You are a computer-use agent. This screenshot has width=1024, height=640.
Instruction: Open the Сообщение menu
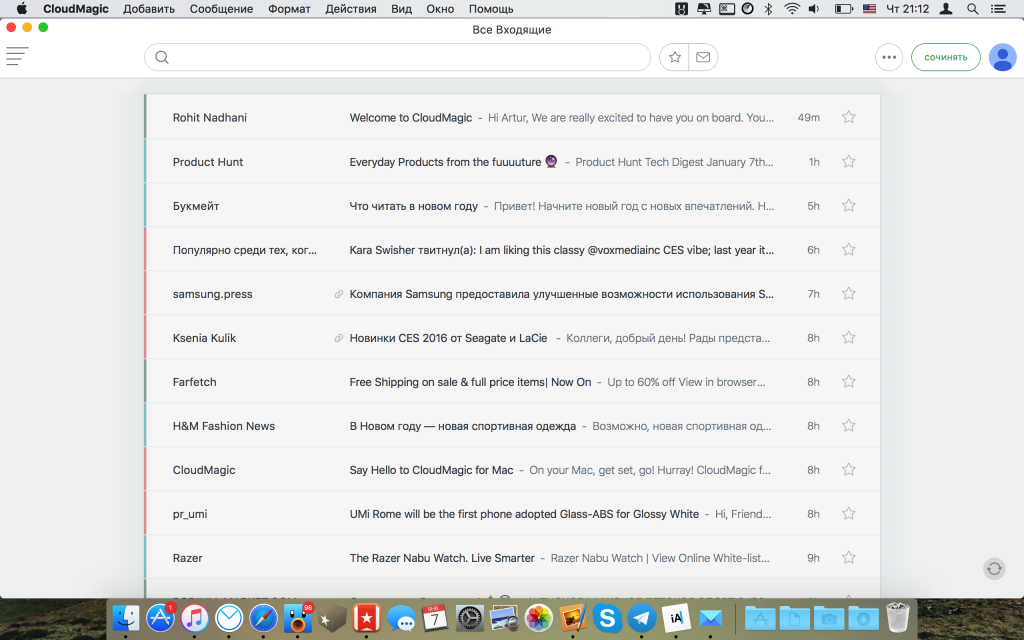click(x=221, y=9)
